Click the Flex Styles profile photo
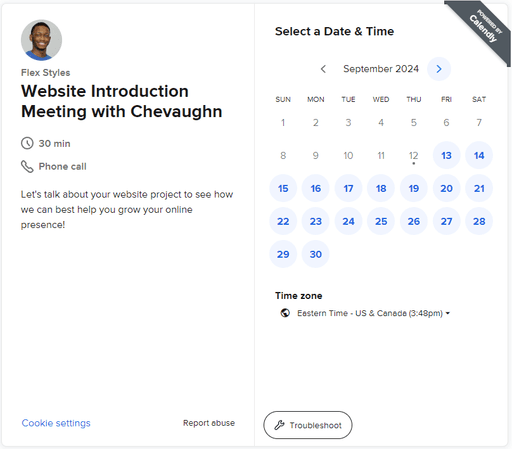This screenshot has height=449, width=512. tap(41, 40)
